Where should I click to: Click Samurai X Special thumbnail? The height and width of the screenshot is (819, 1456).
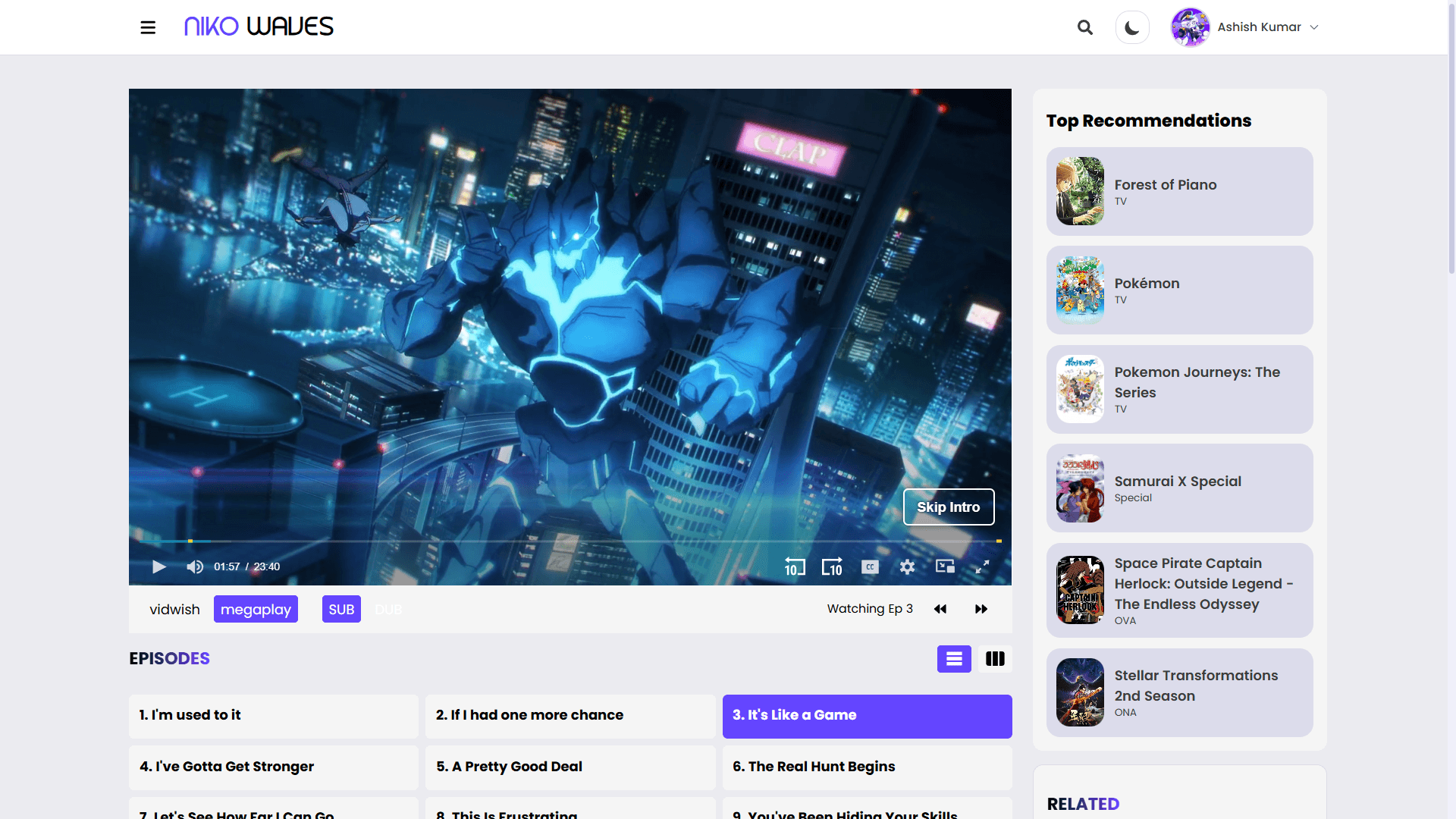pyautogui.click(x=1080, y=488)
